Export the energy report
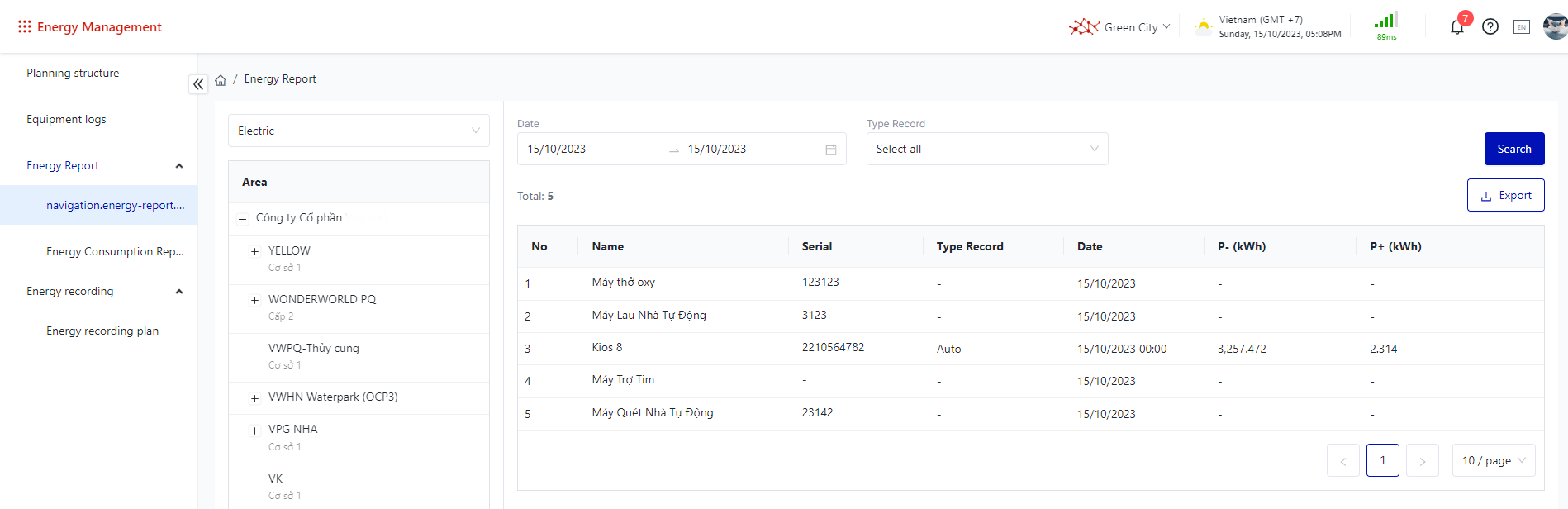 [x=1505, y=195]
